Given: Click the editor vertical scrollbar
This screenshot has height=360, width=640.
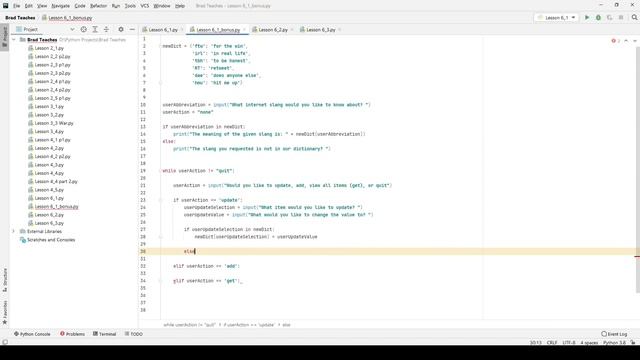Looking at the screenshot, I should (x=638, y=169).
